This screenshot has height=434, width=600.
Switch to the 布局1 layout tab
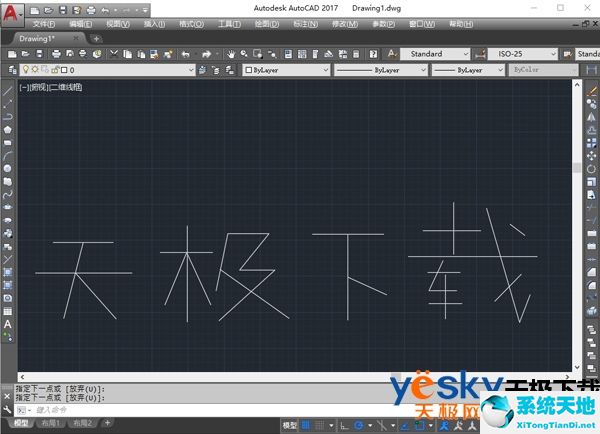pyautogui.click(x=51, y=423)
